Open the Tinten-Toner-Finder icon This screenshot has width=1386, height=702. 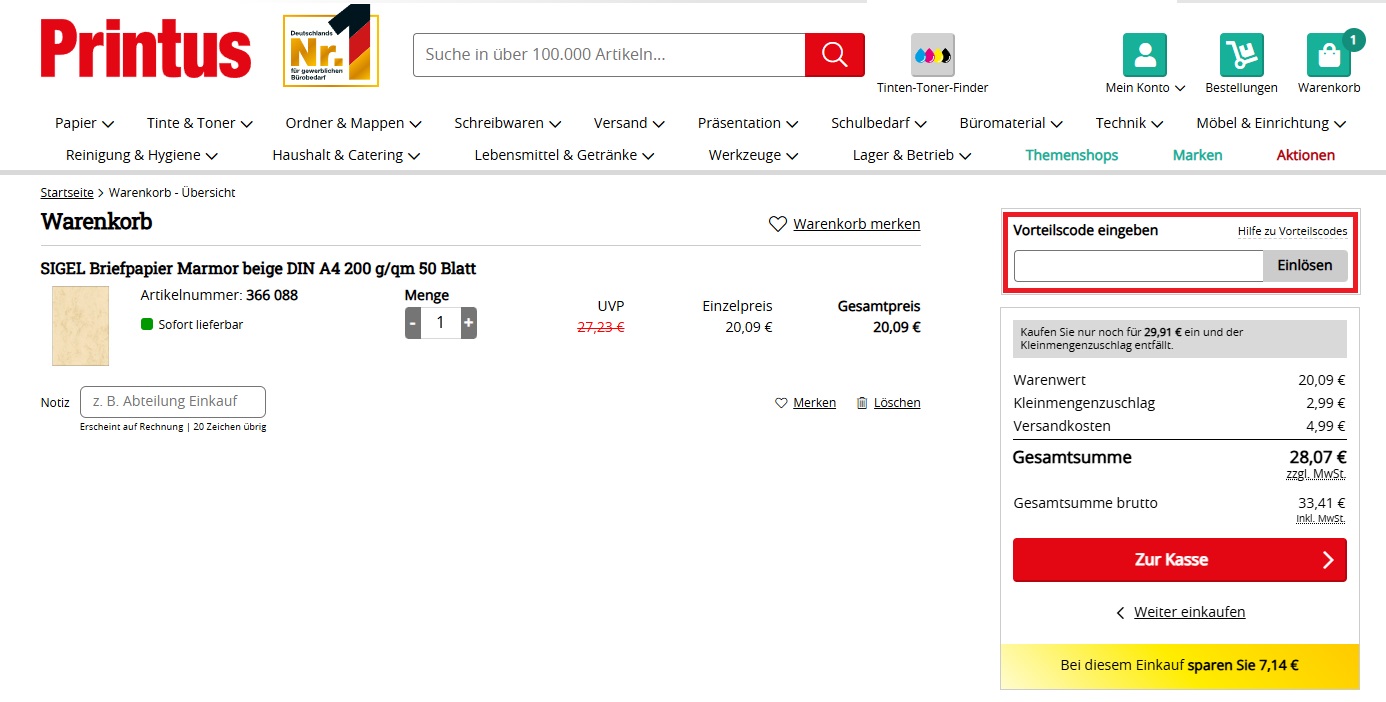click(x=932, y=55)
